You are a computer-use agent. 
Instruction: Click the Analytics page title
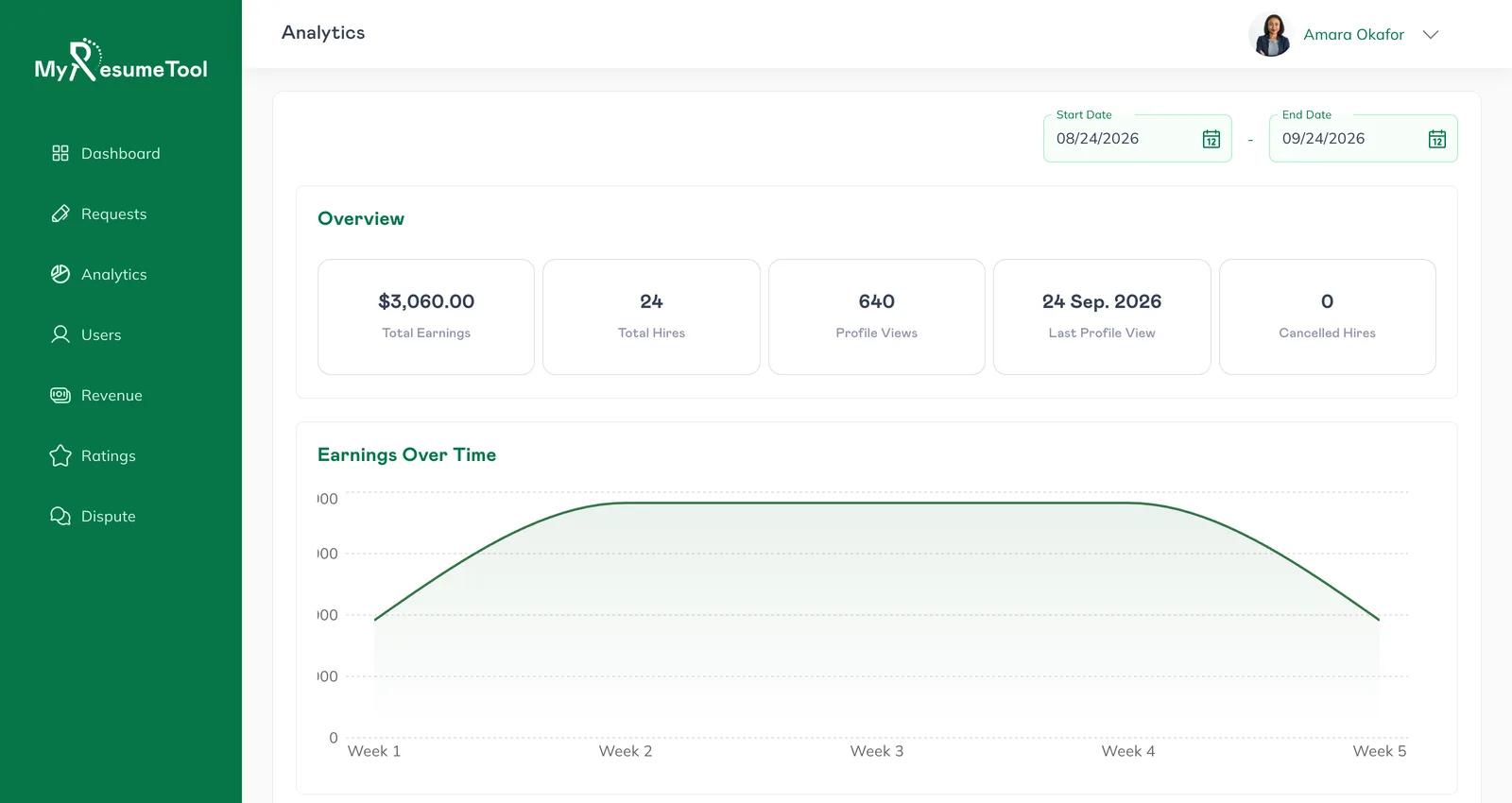pos(323,33)
